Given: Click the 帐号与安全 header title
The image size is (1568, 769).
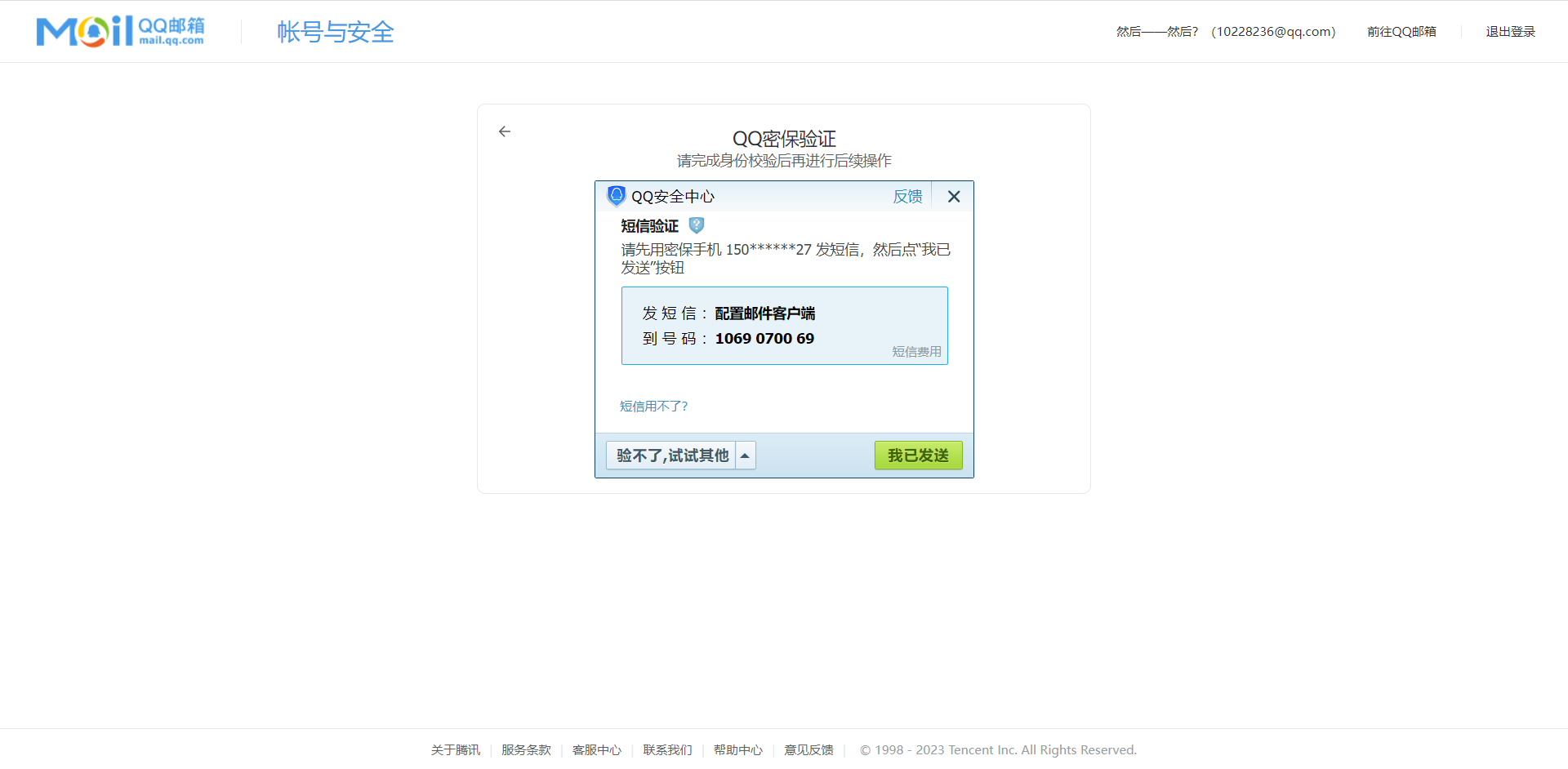Looking at the screenshot, I should click(x=336, y=32).
